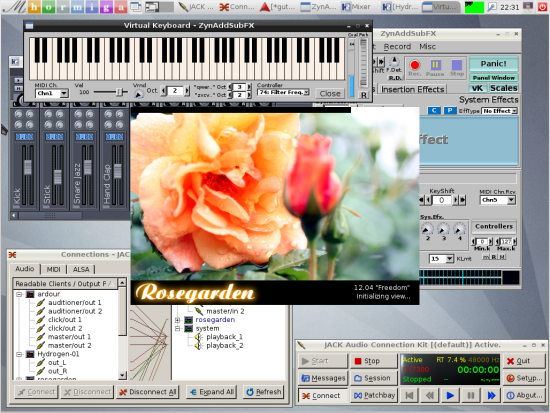Open the KLmt 15 dropdown
The height and width of the screenshot is (413, 550).
coord(441,259)
